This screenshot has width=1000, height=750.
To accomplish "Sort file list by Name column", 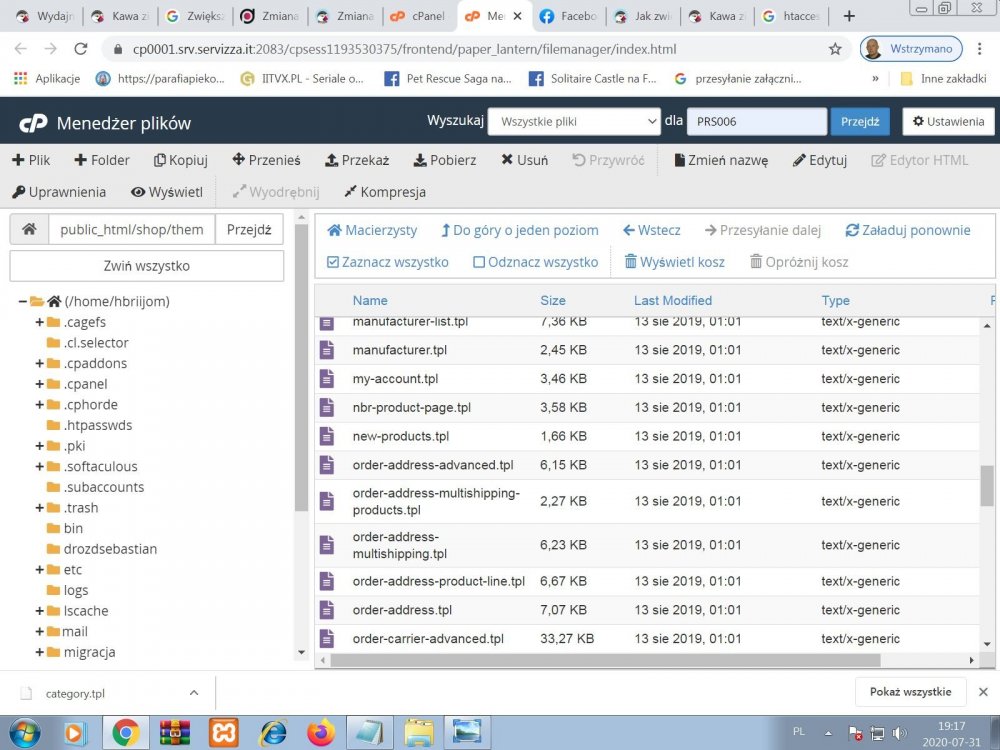I will 370,300.
